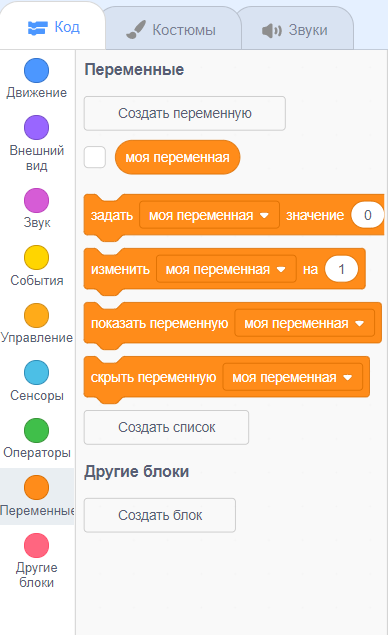Open variable dropdown in задать block

(209, 215)
